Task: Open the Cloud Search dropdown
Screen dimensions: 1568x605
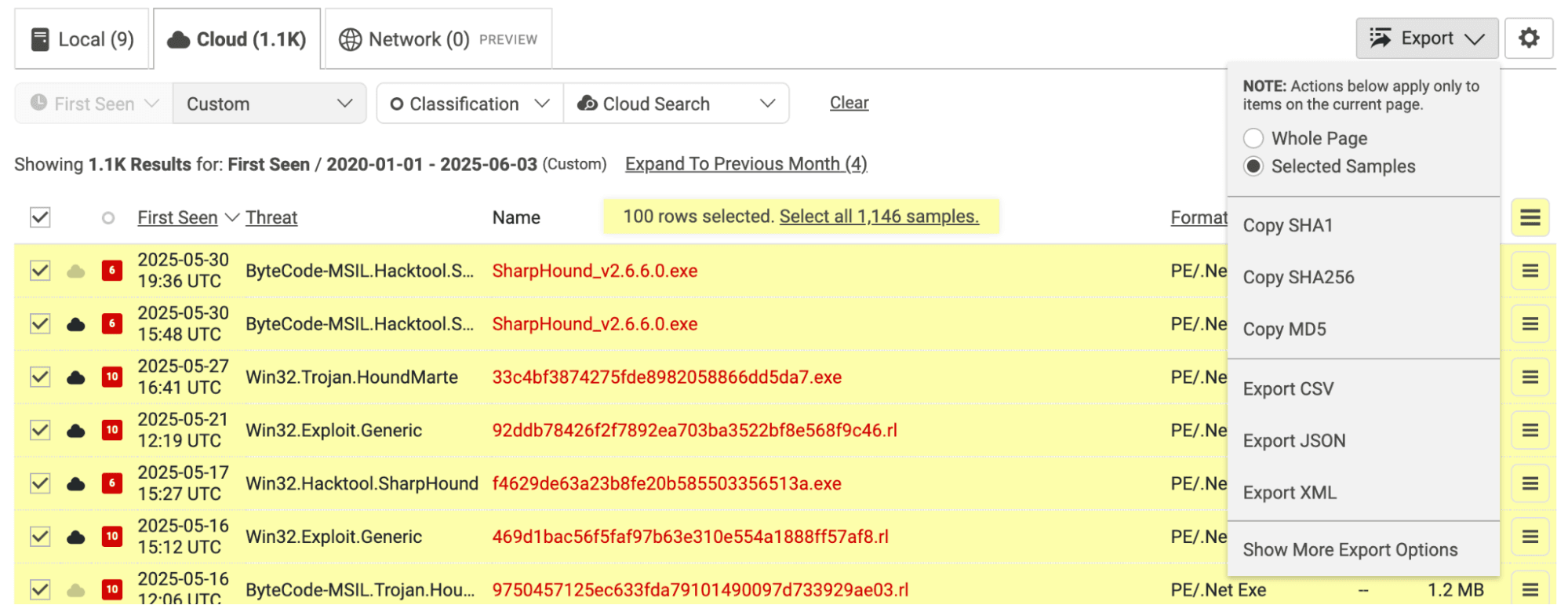Action: tap(675, 104)
